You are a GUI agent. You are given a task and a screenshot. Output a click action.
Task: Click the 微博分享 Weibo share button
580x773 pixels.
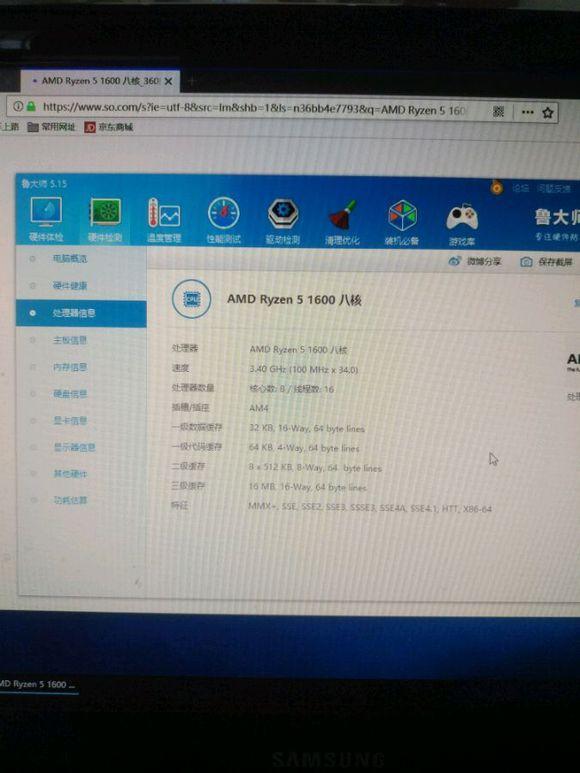pyautogui.click(x=475, y=261)
